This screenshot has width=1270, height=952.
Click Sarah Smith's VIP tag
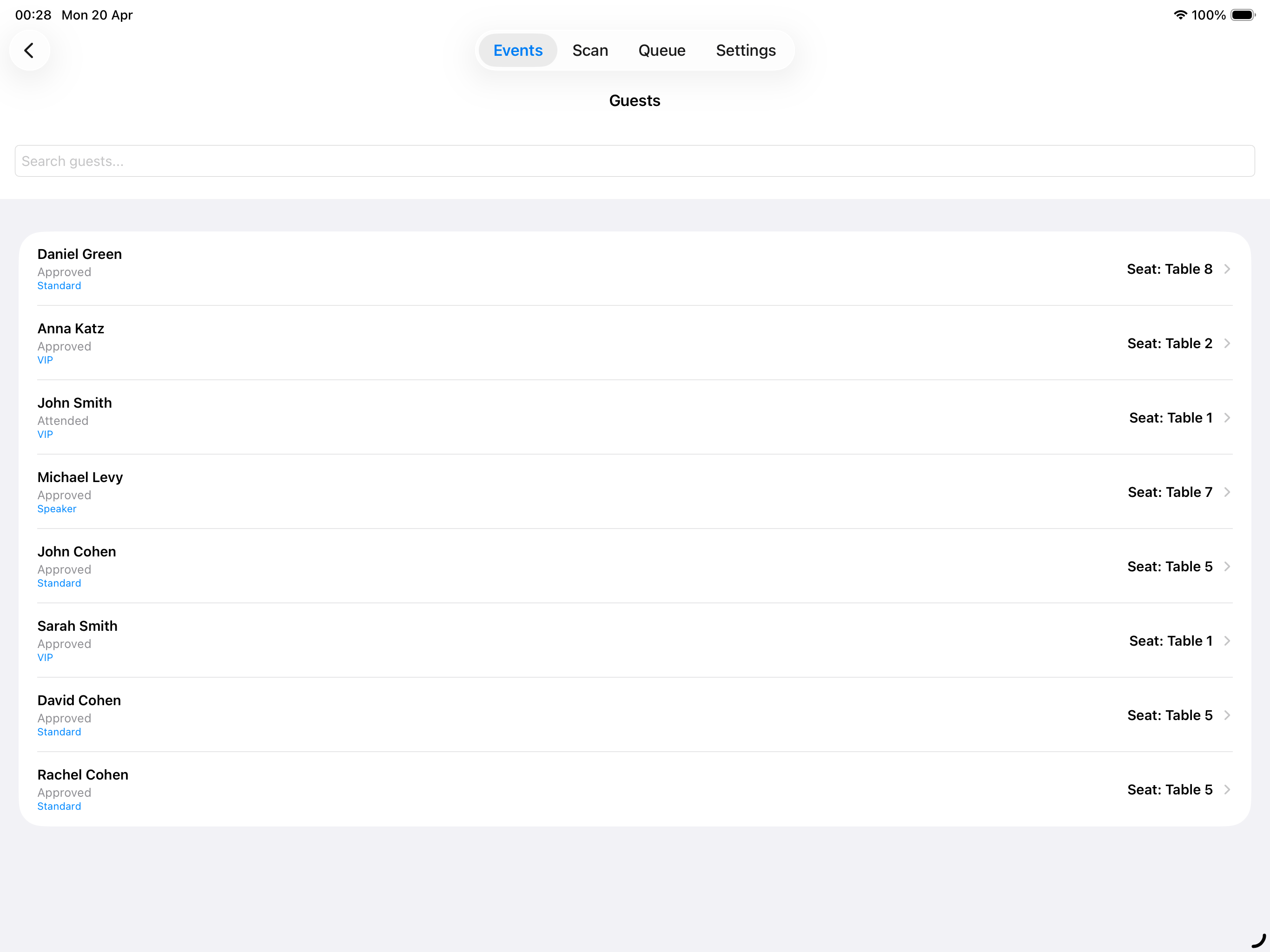point(46,657)
